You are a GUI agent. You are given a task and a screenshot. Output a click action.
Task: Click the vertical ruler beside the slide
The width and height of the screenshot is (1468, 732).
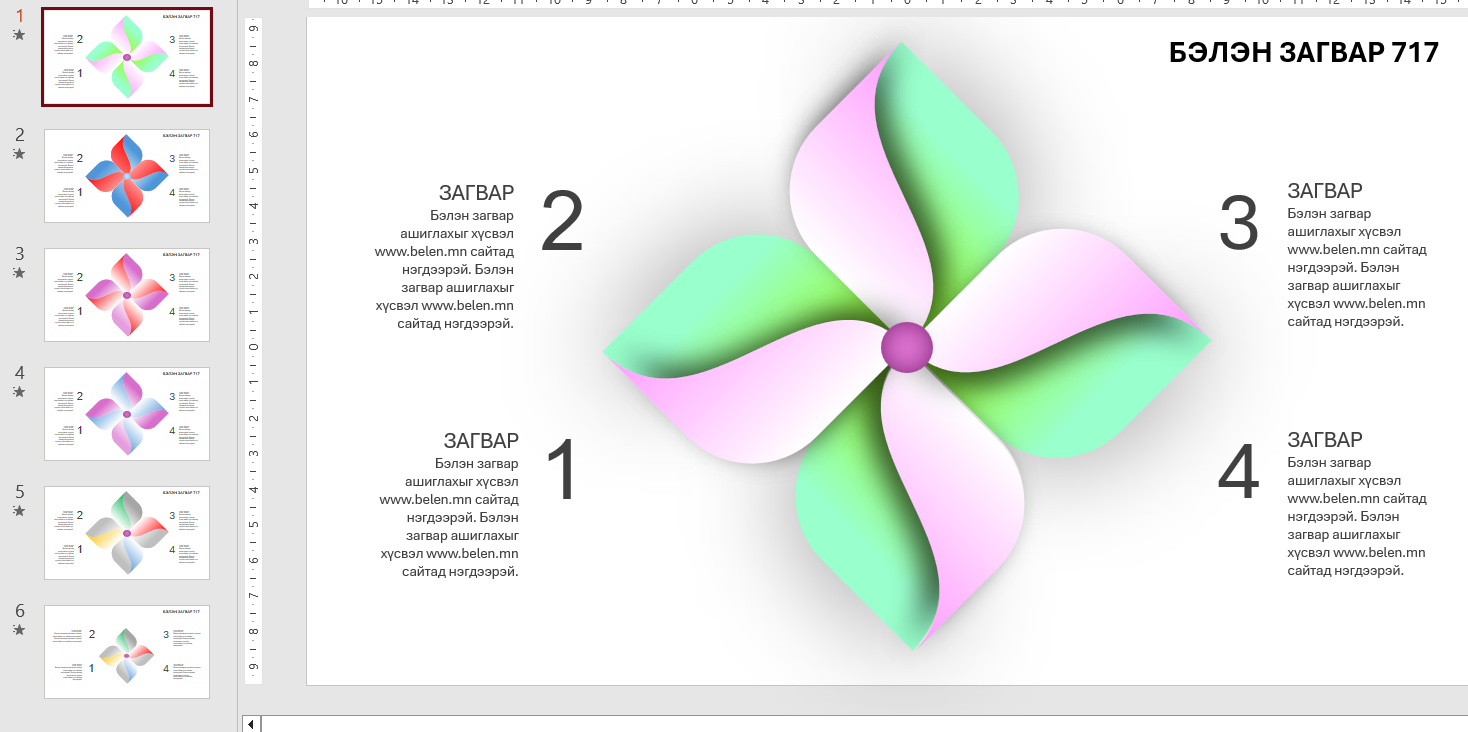tap(254, 350)
